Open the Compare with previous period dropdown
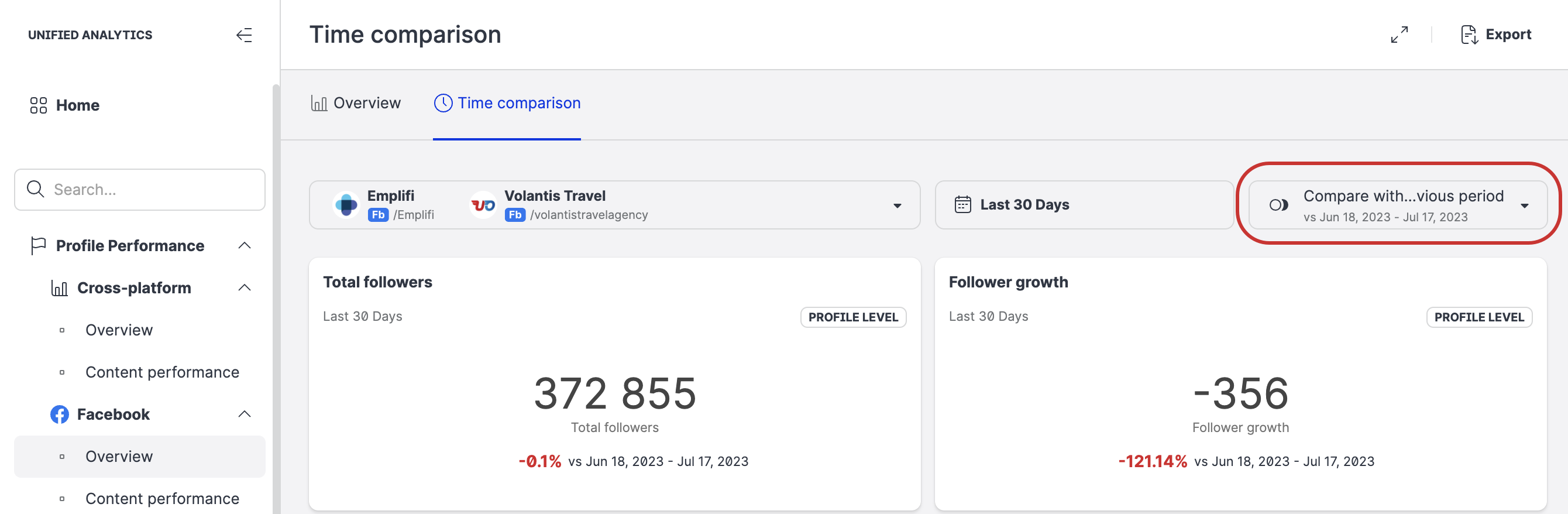This screenshot has height=514, width=1568. (1524, 206)
